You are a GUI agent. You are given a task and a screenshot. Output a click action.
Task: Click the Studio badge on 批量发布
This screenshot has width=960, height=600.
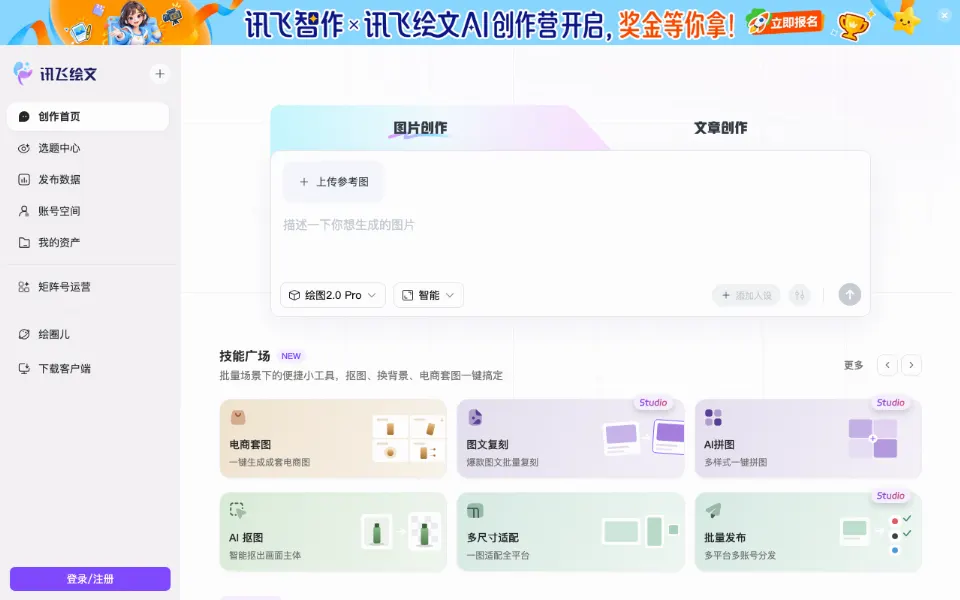(x=890, y=495)
